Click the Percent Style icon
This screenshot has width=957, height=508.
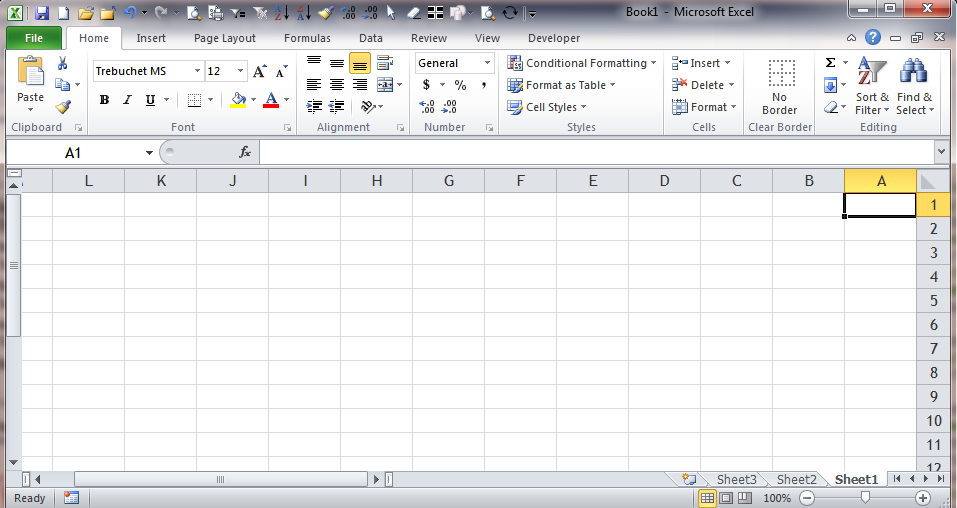coord(460,85)
